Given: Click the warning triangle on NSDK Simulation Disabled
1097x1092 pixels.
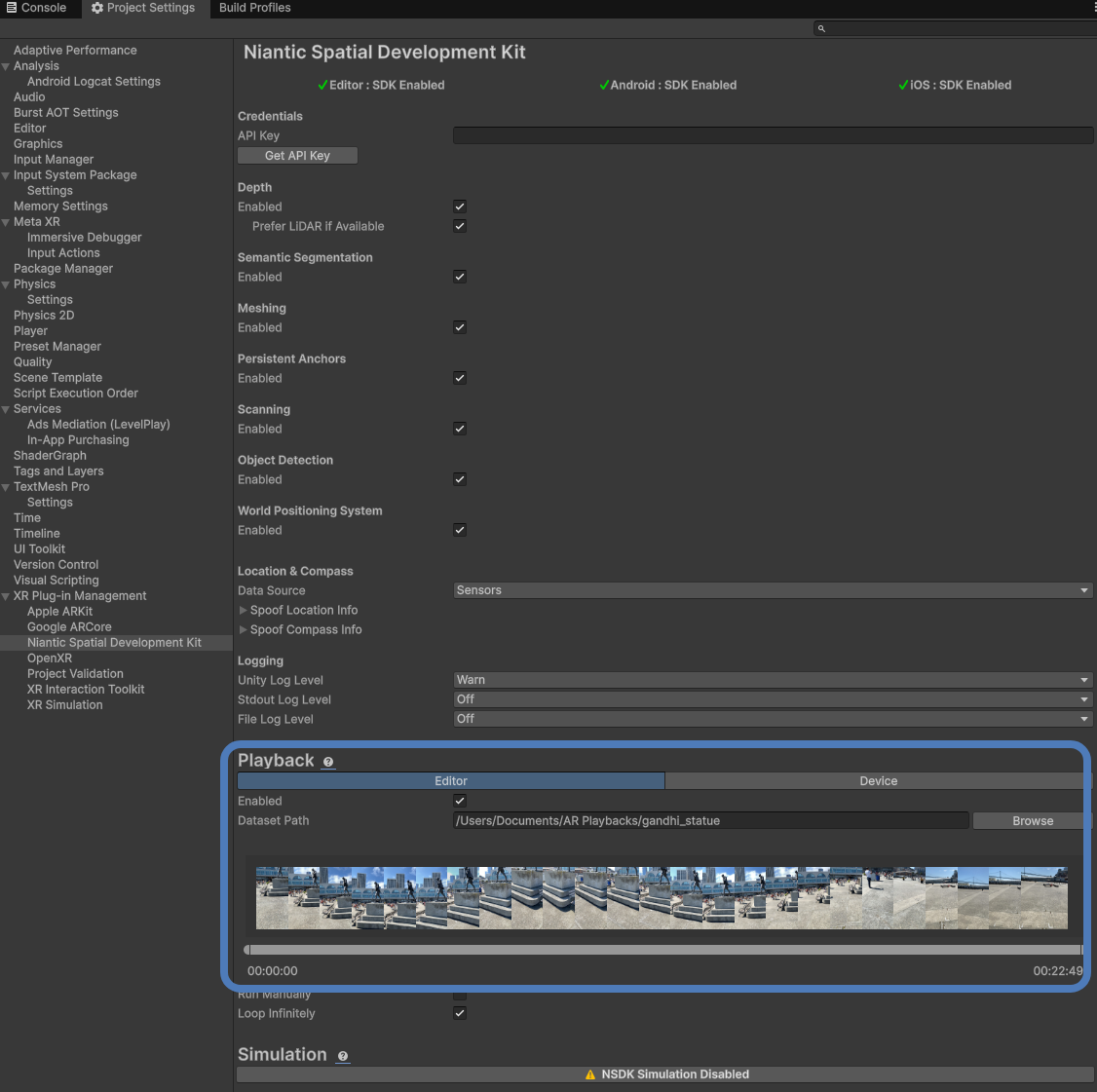Looking at the screenshot, I should [x=590, y=1073].
